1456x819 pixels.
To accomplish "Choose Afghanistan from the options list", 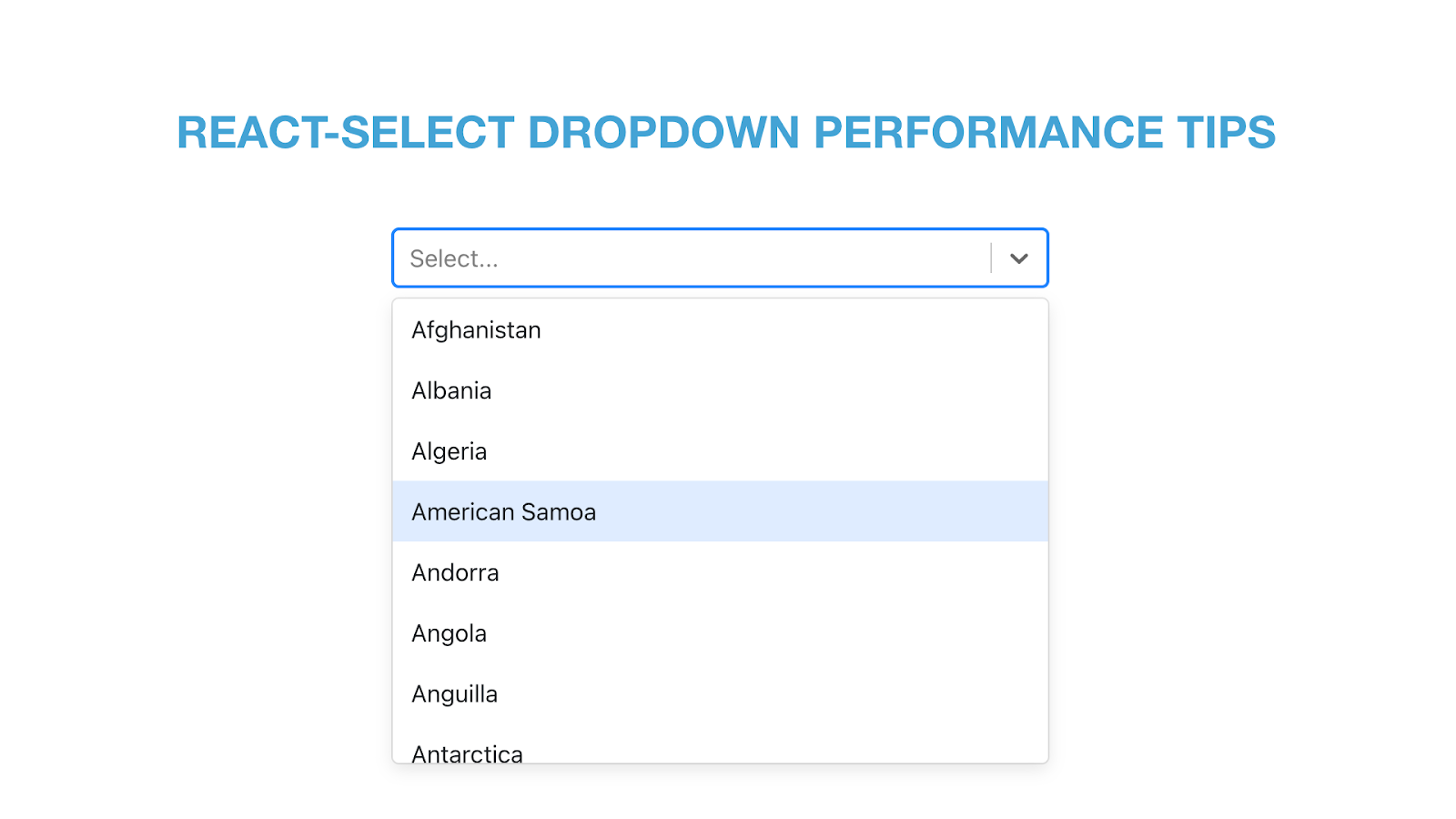I will (720, 329).
